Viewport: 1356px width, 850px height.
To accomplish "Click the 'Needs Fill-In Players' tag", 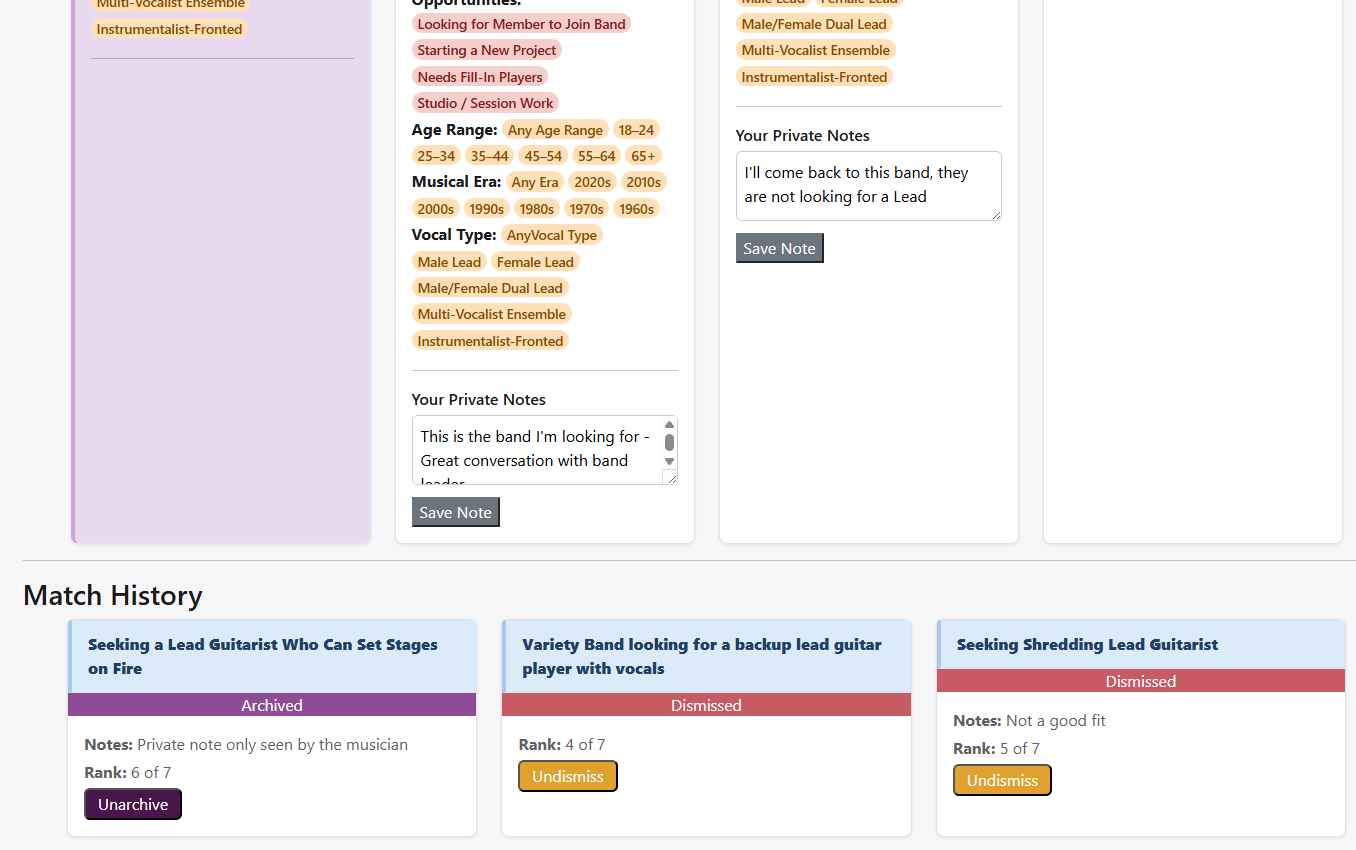I will coord(480,77).
